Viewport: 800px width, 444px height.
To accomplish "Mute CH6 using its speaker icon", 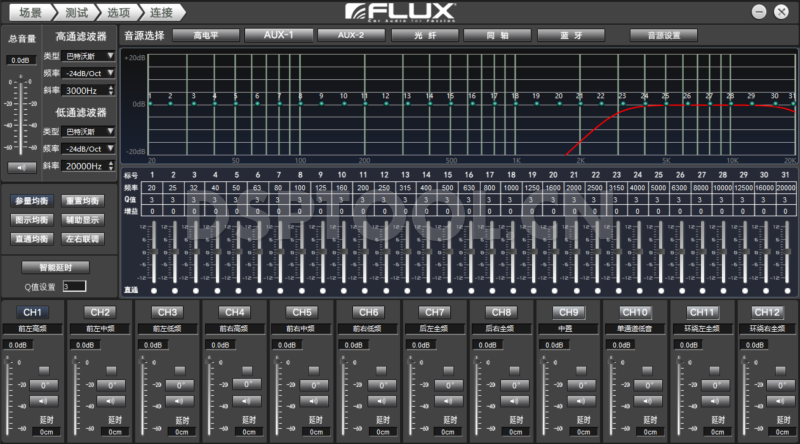I will [x=382, y=401].
